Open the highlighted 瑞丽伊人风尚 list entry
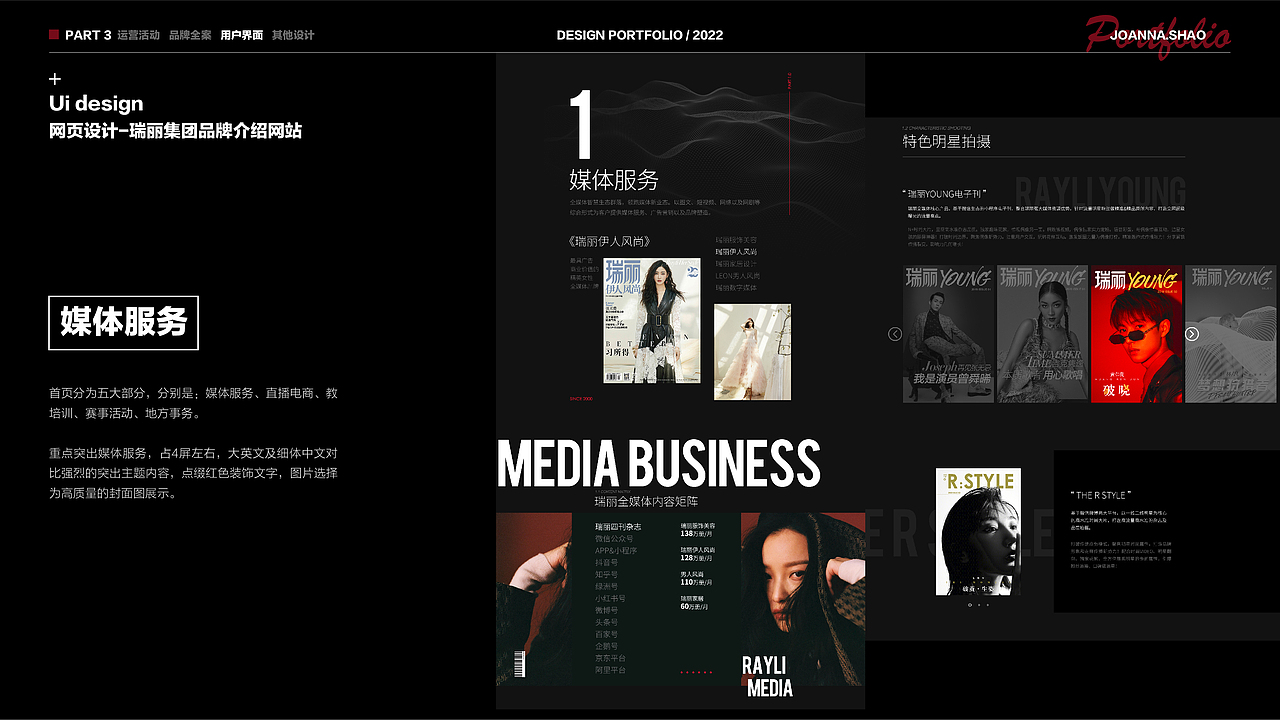The height and width of the screenshot is (720, 1280). click(x=736, y=252)
